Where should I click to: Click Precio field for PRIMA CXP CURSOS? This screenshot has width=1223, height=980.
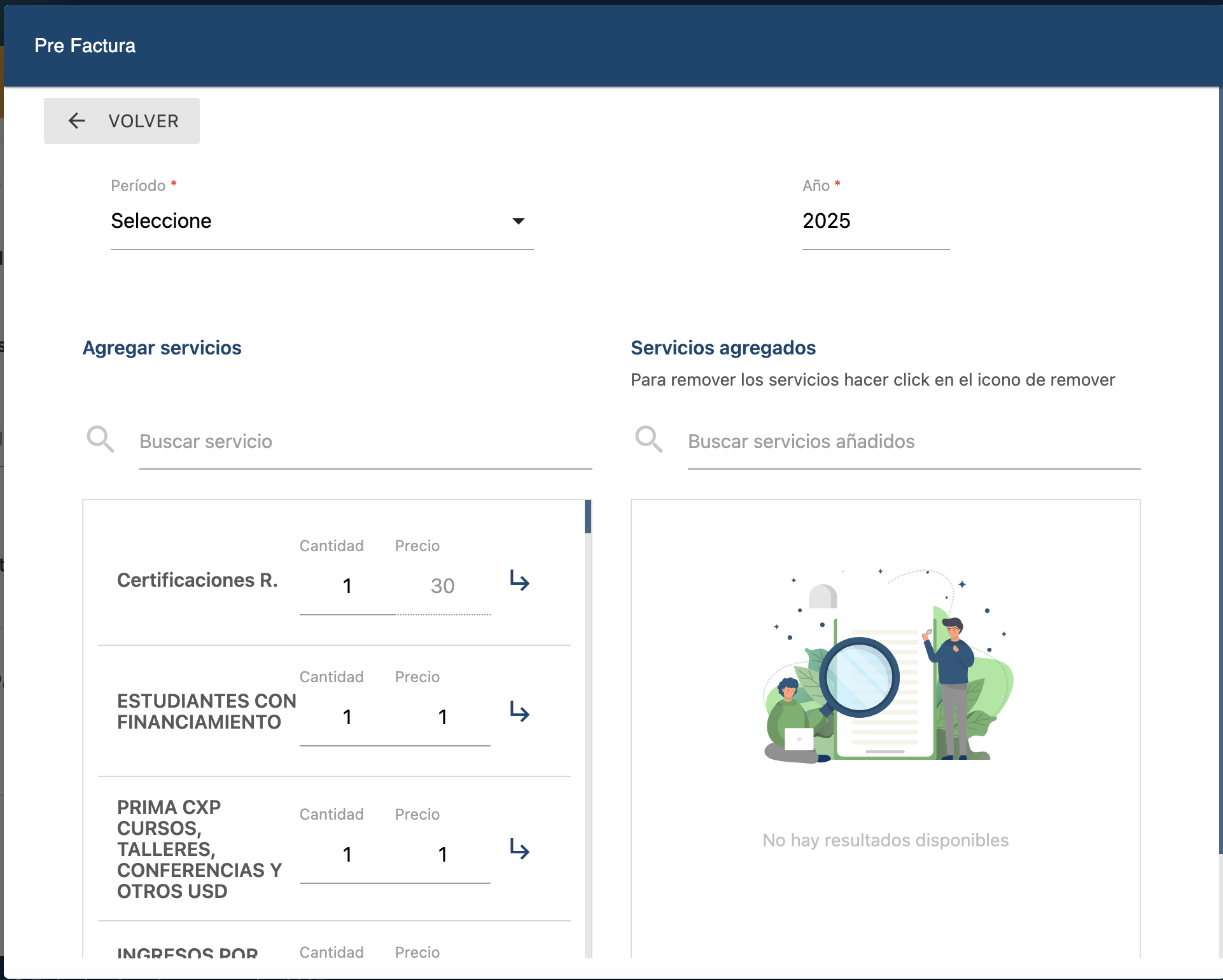pos(443,855)
